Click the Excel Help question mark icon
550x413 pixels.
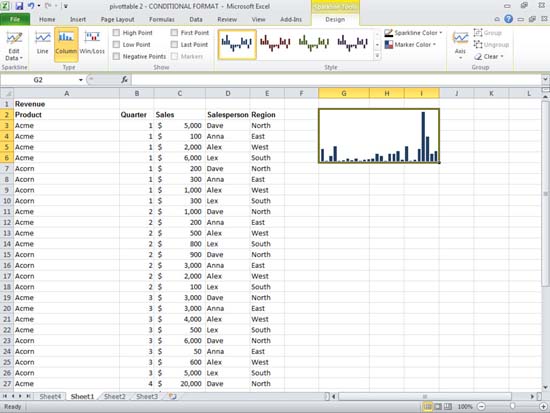508,19
